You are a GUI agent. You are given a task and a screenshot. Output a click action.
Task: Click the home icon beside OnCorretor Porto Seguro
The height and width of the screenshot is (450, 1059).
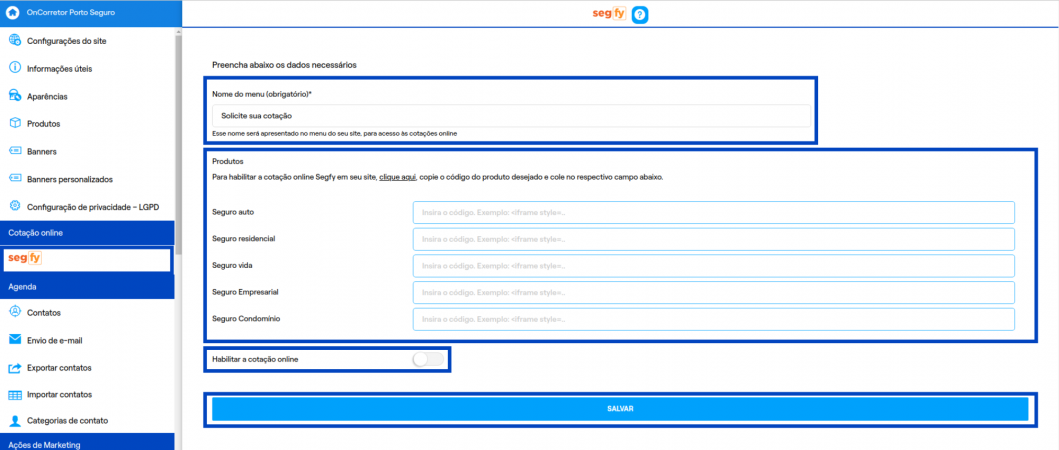point(13,13)
